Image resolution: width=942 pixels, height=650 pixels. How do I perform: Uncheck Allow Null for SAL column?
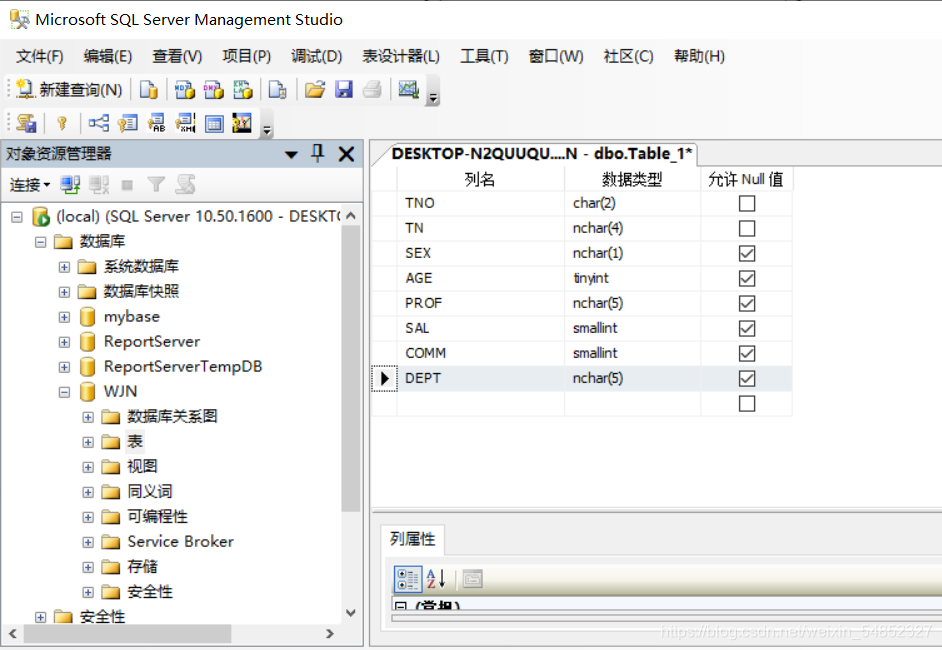747,329
